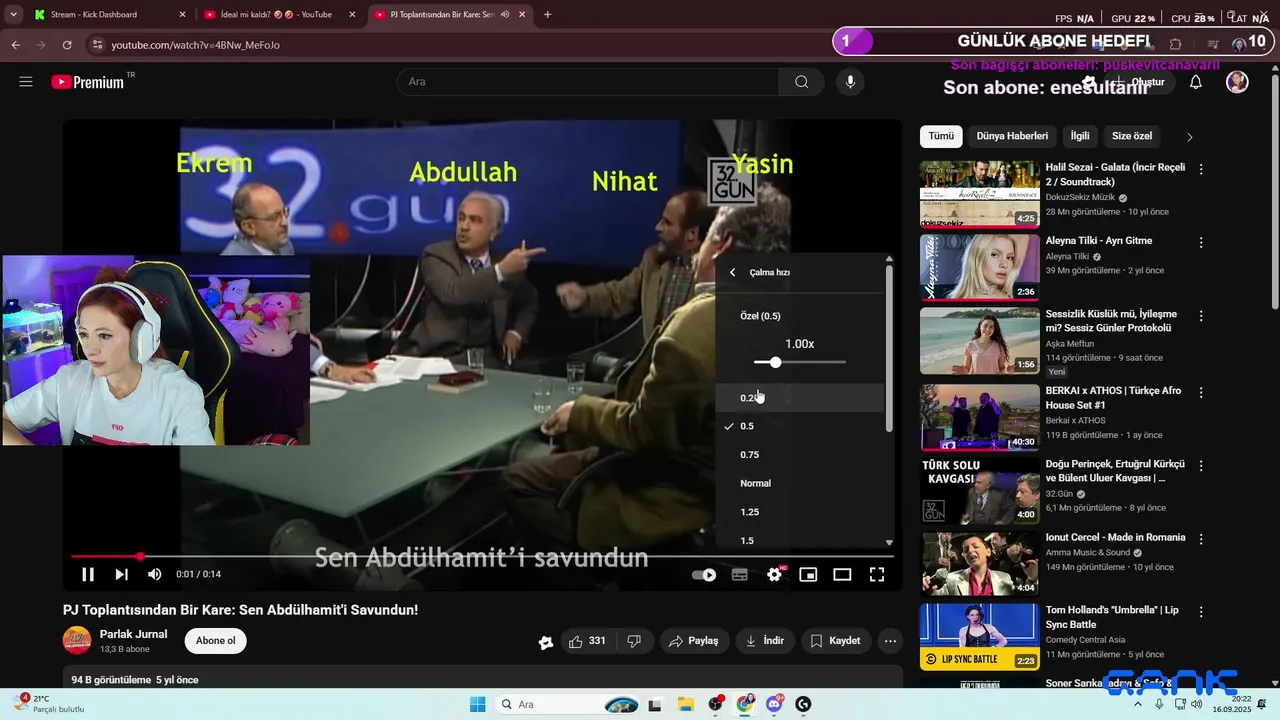Open Parlak Jurnal channel name
The image size is (1280, 720).
pos(133,634)
